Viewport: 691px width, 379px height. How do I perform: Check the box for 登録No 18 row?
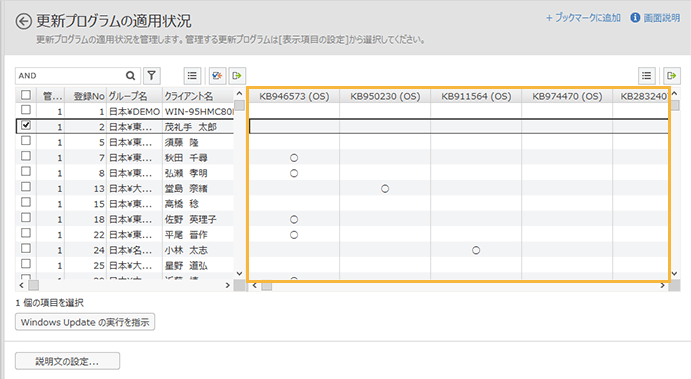click(x=26, y=218)
